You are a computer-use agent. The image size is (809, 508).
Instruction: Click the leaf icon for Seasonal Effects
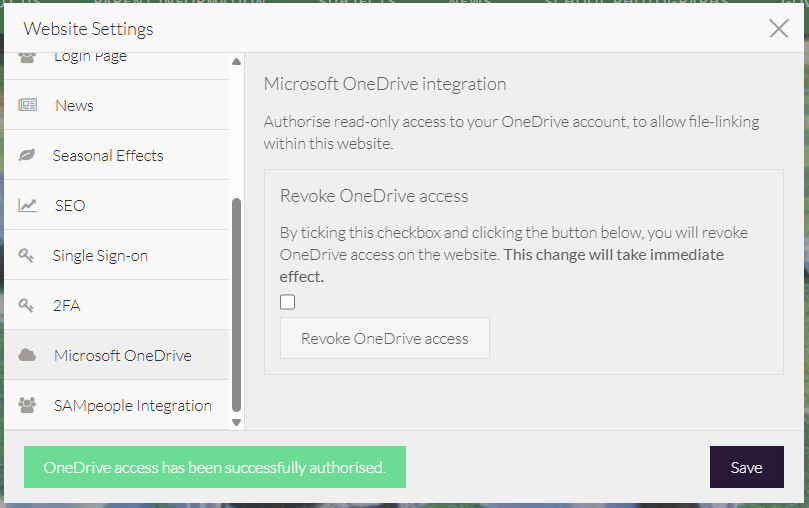coord(28,155)
